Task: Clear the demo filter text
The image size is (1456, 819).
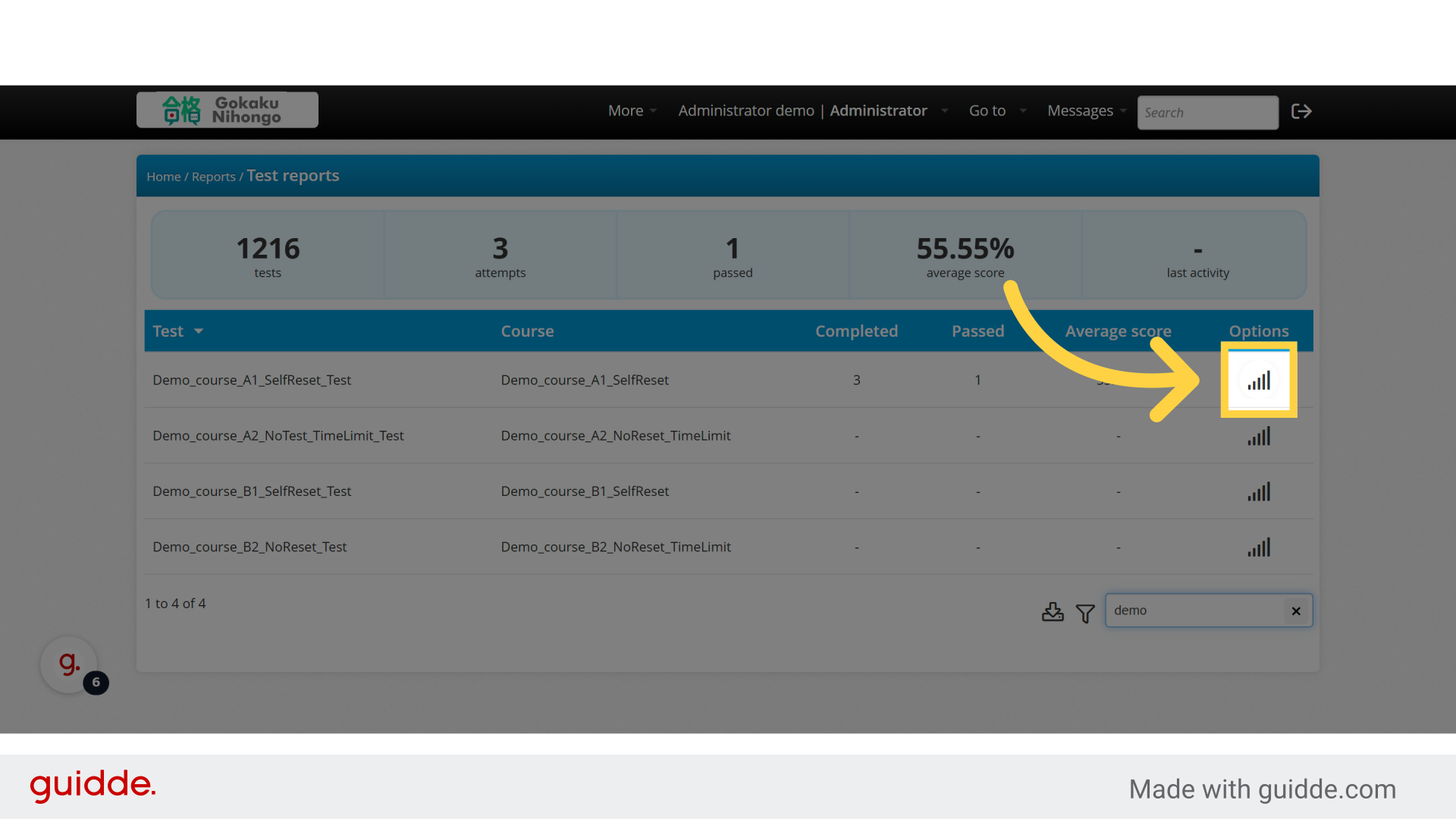Action: [x=1296, y=611]
